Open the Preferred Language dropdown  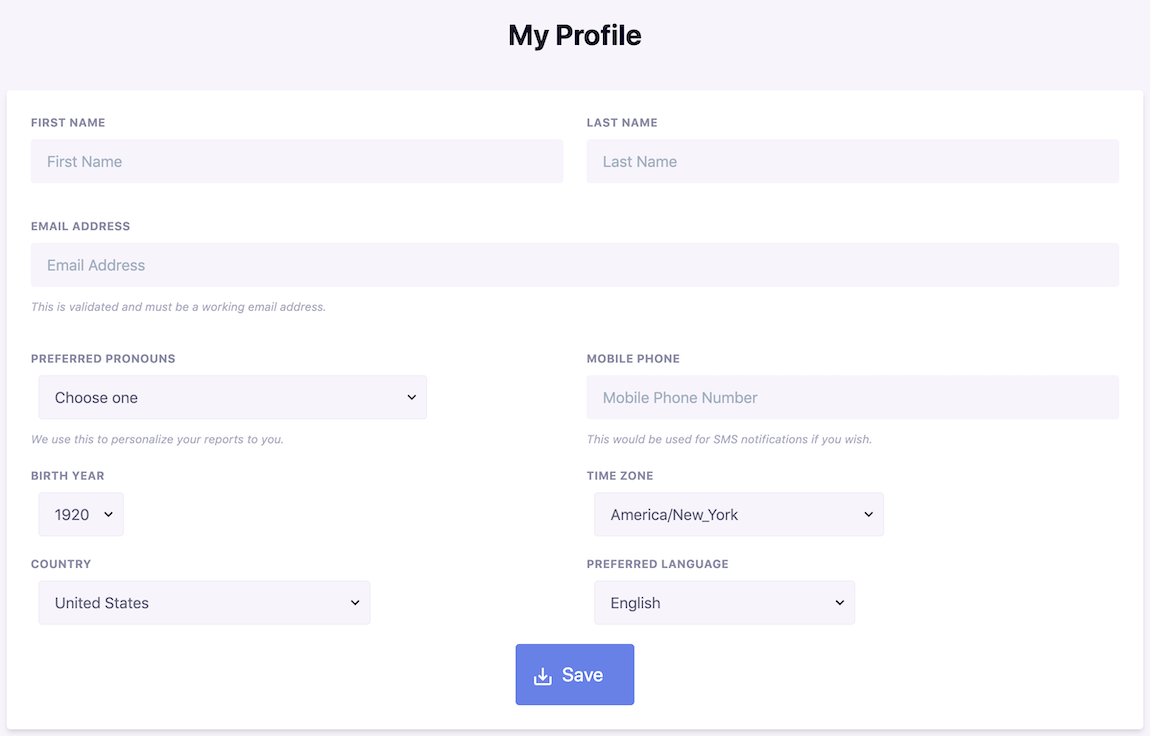(724, 602)
